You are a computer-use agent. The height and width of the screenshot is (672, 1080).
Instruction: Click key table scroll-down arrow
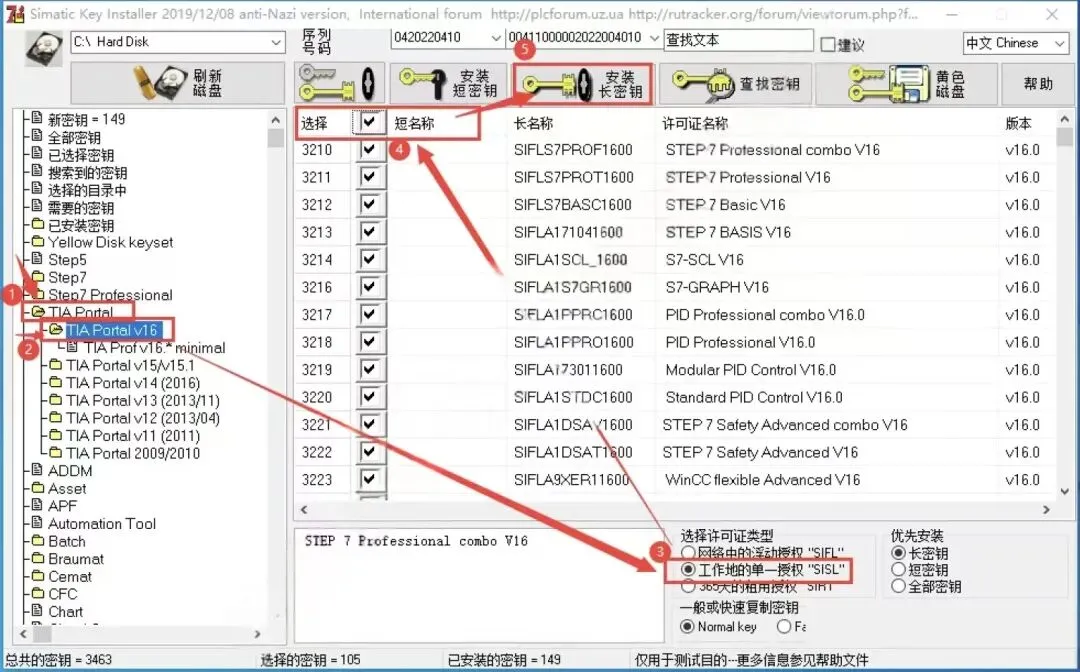click(x=1064, y=491)
